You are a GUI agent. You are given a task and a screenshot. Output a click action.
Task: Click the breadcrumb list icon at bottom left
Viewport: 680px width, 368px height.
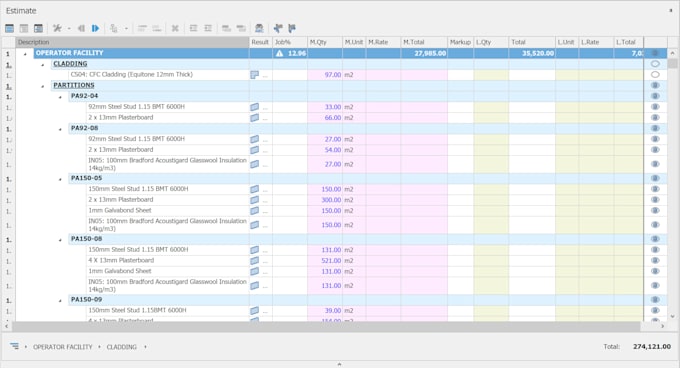15,346
